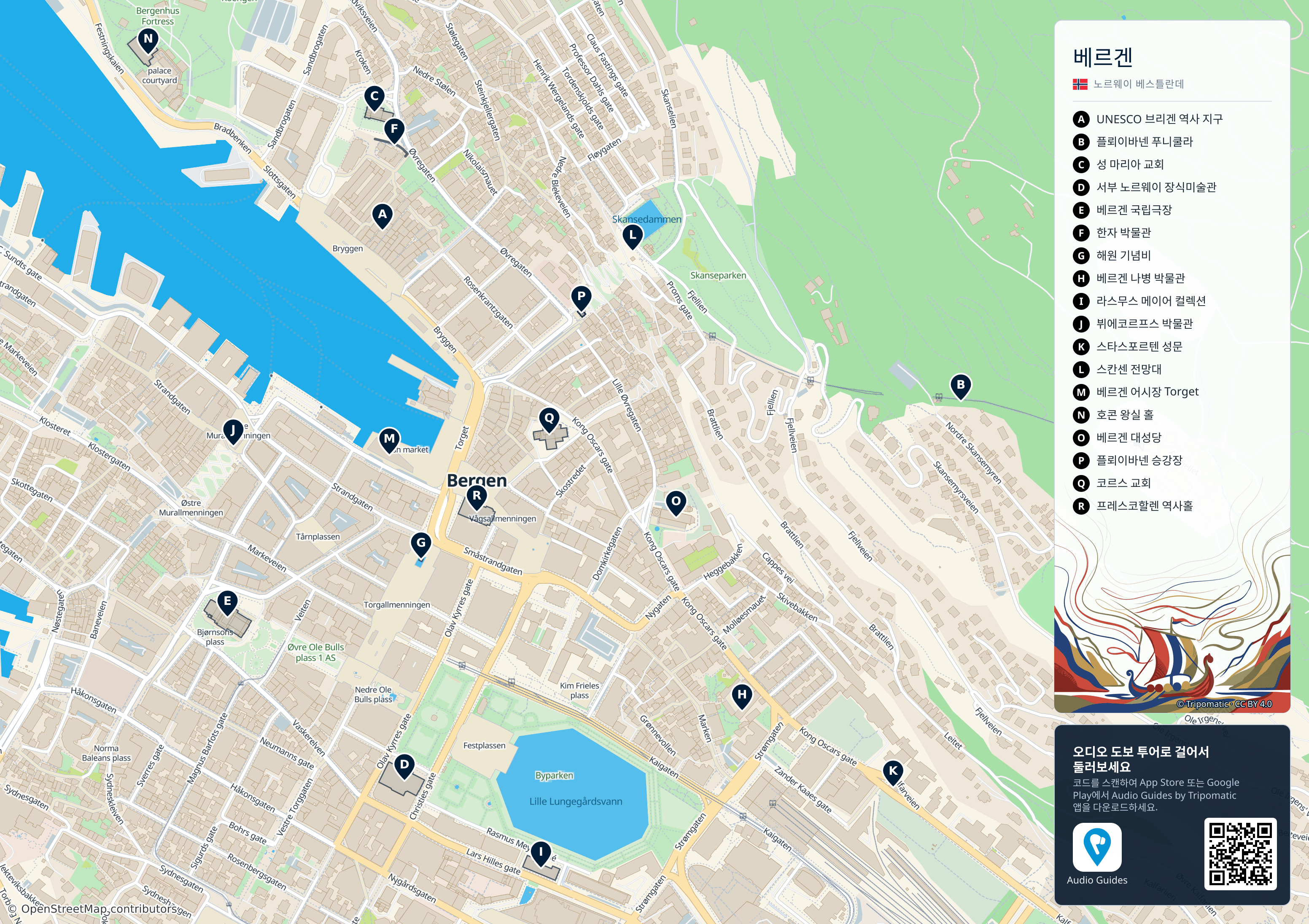
Task: Select legend entry '호콘 왕실 홀'
Action: (x=1125, y=415)
